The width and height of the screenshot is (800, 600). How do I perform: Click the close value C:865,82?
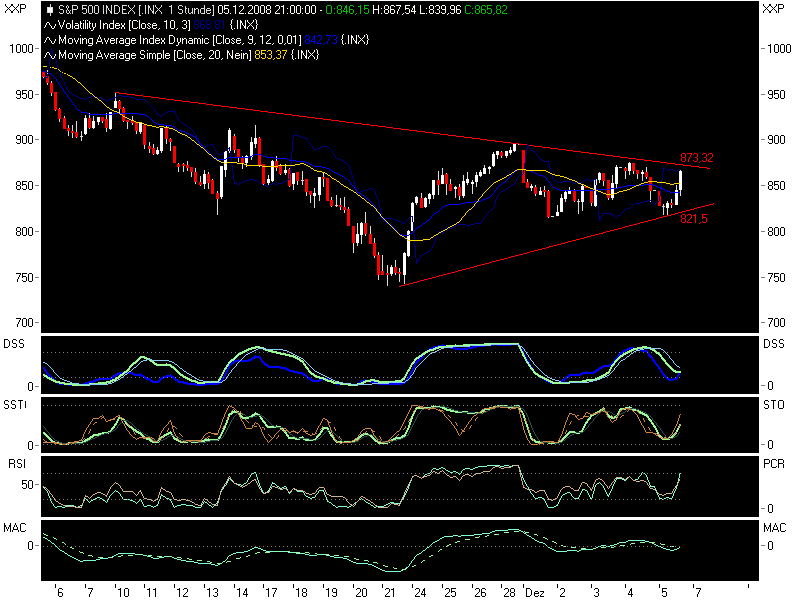click(486, 10)
